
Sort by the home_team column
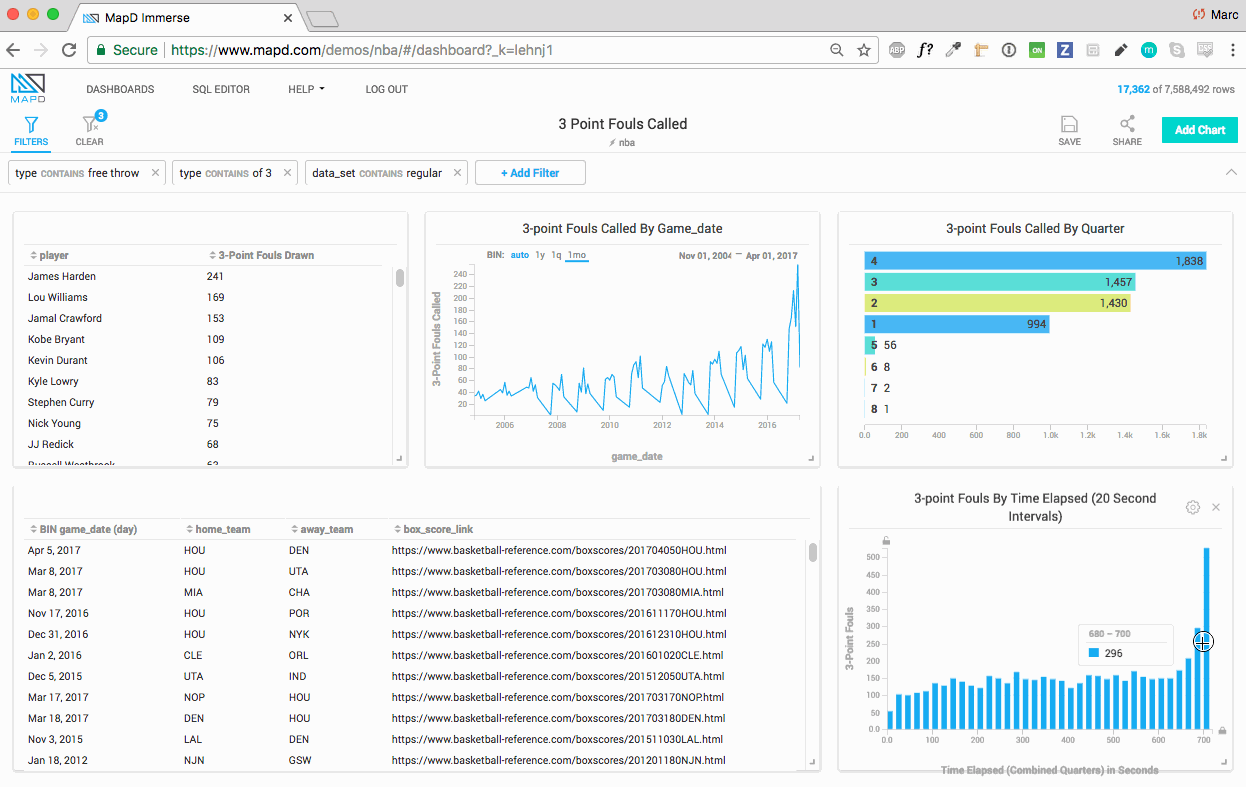click(218, 529)
